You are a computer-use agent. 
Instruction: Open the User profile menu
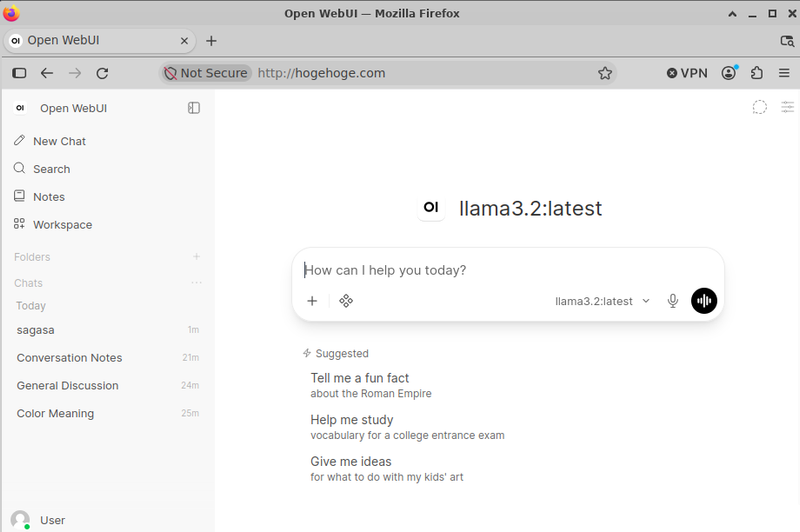[107, 520]
